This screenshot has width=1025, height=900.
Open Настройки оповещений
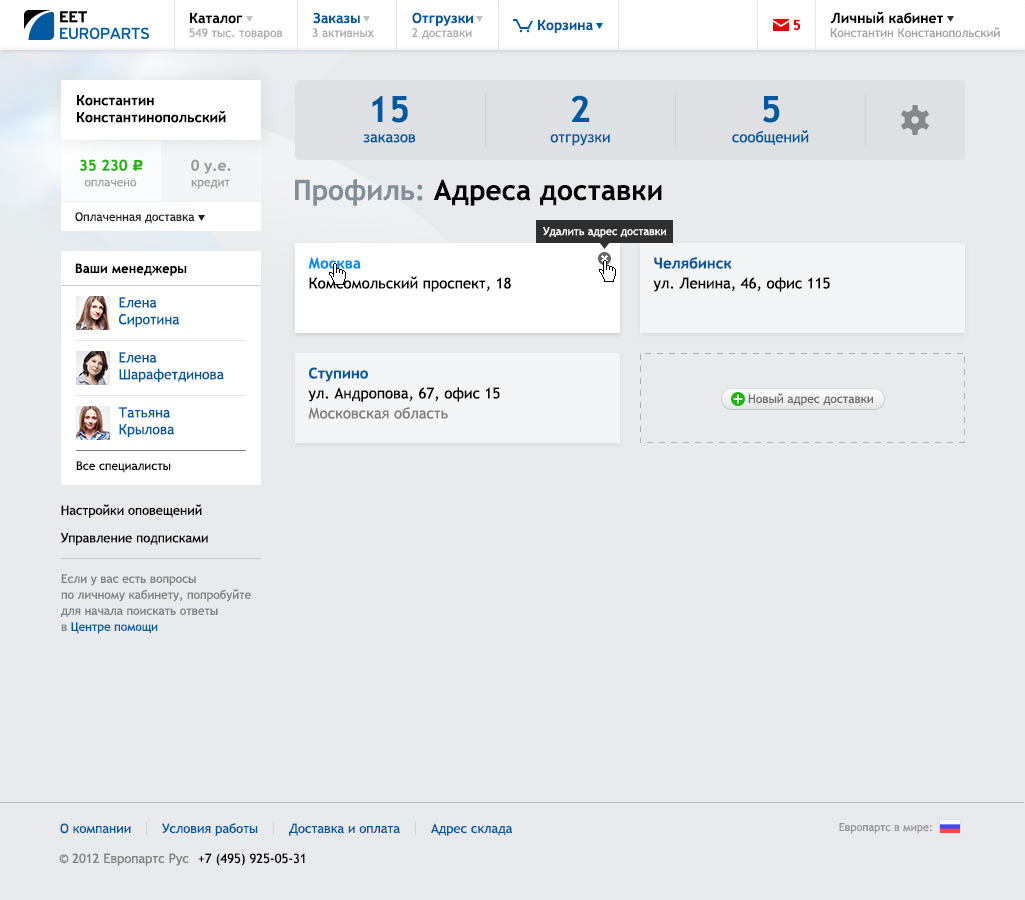131,510
